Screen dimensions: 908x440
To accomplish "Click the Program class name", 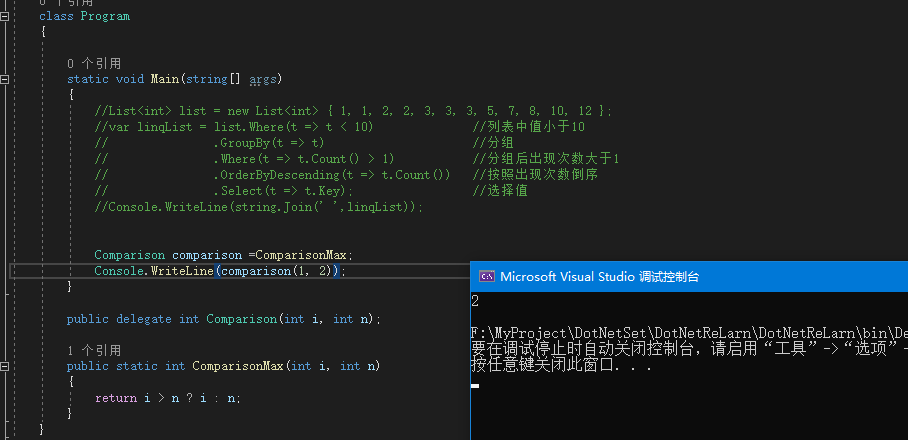I will pyautogui.click(x=105, y=16).
